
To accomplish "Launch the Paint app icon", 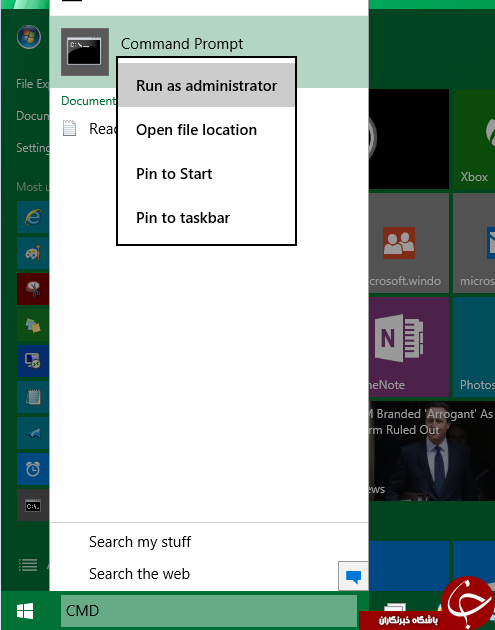I will 33,253.
